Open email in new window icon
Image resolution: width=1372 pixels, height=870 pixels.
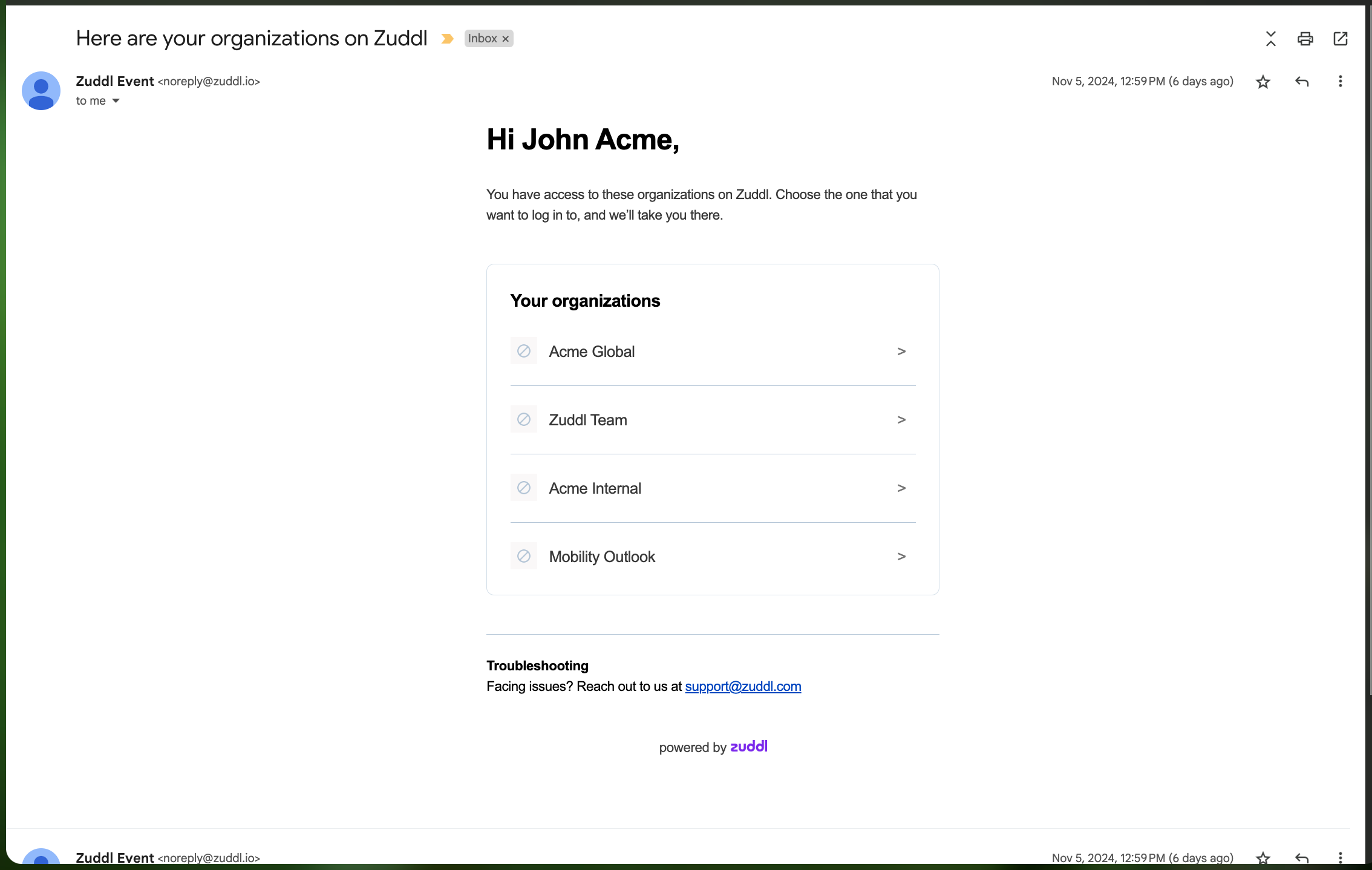tap(1340, 39)
